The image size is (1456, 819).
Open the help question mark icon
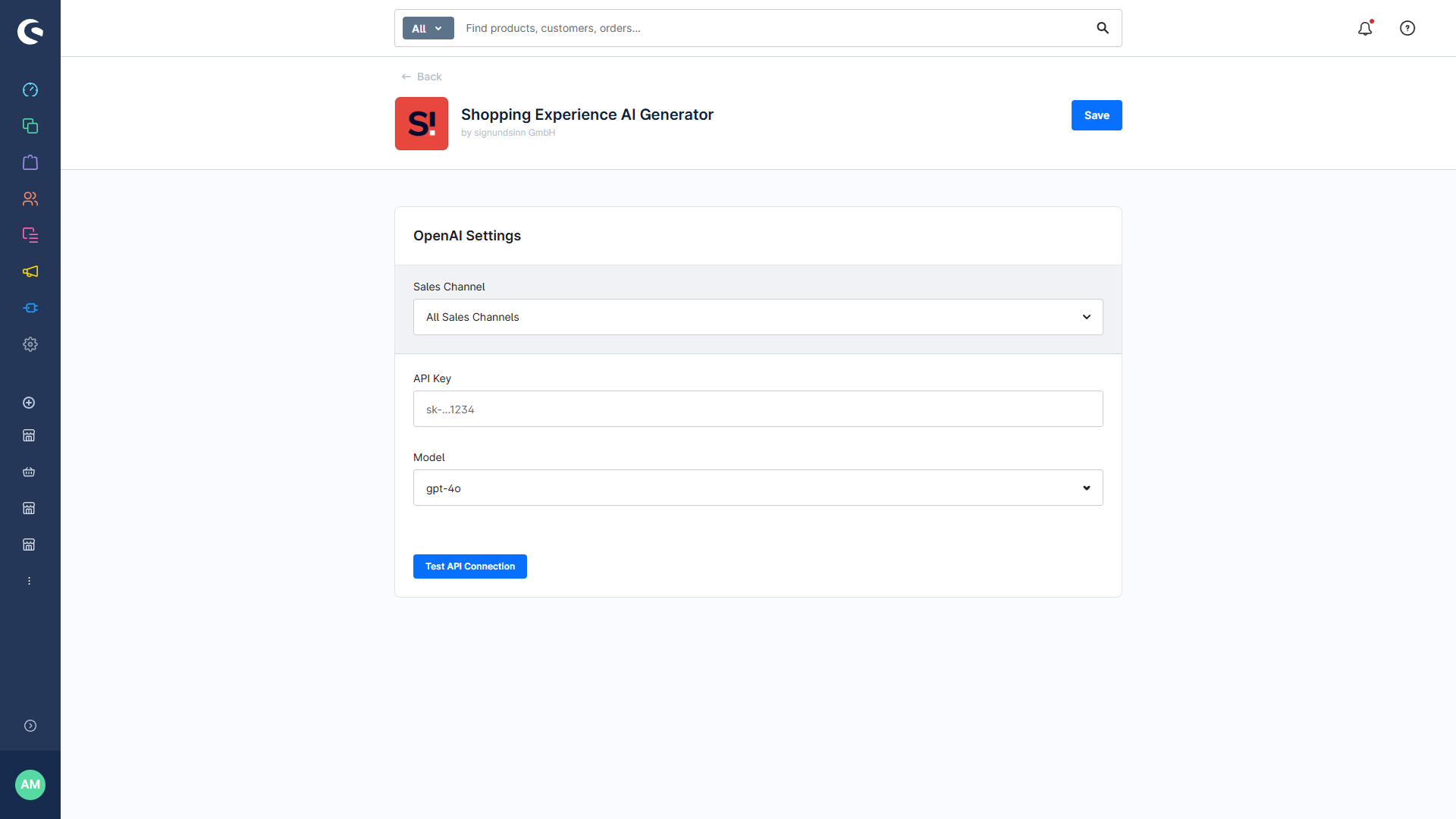tap(1407, 28)
